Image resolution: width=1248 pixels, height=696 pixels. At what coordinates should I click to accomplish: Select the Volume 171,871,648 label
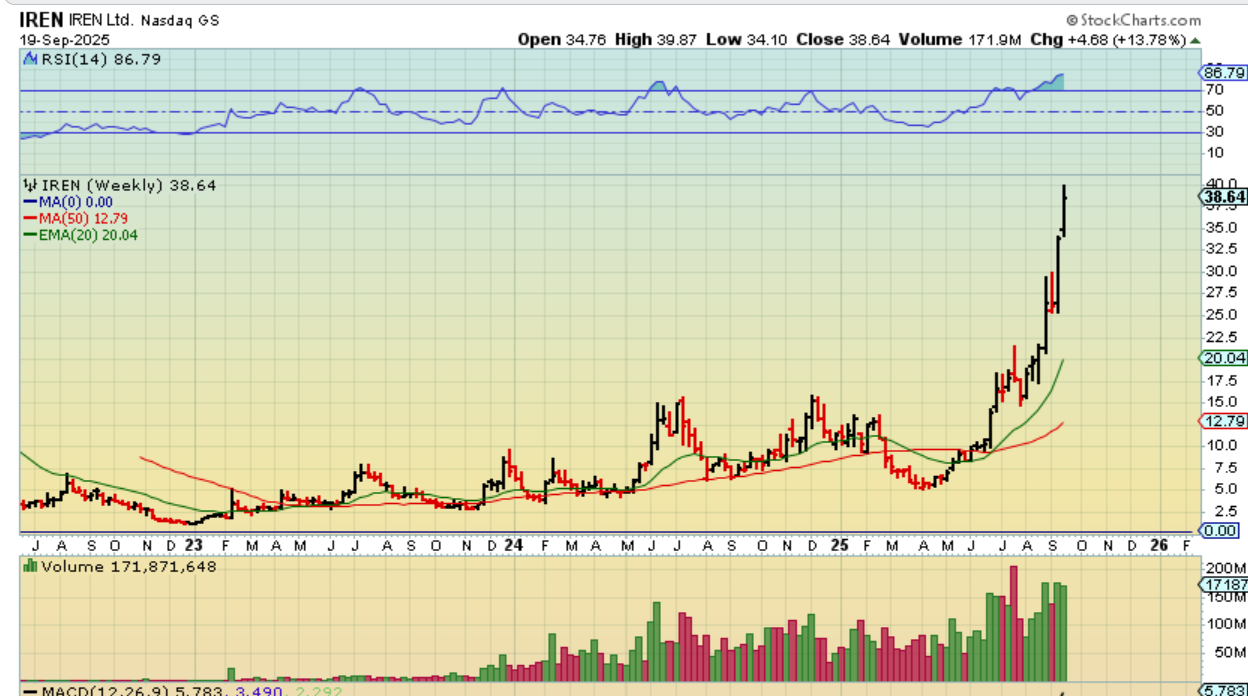tap(128, 566)
